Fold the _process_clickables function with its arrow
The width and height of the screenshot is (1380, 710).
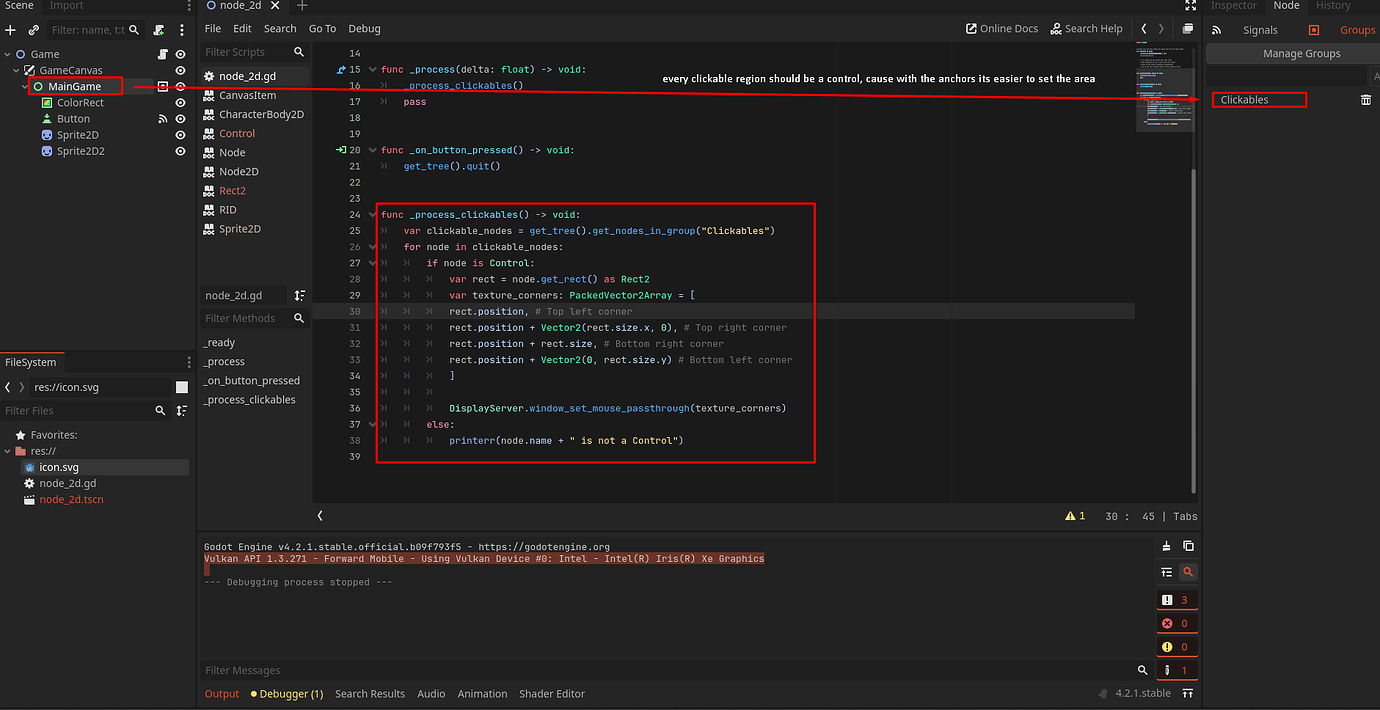point(372,214)
